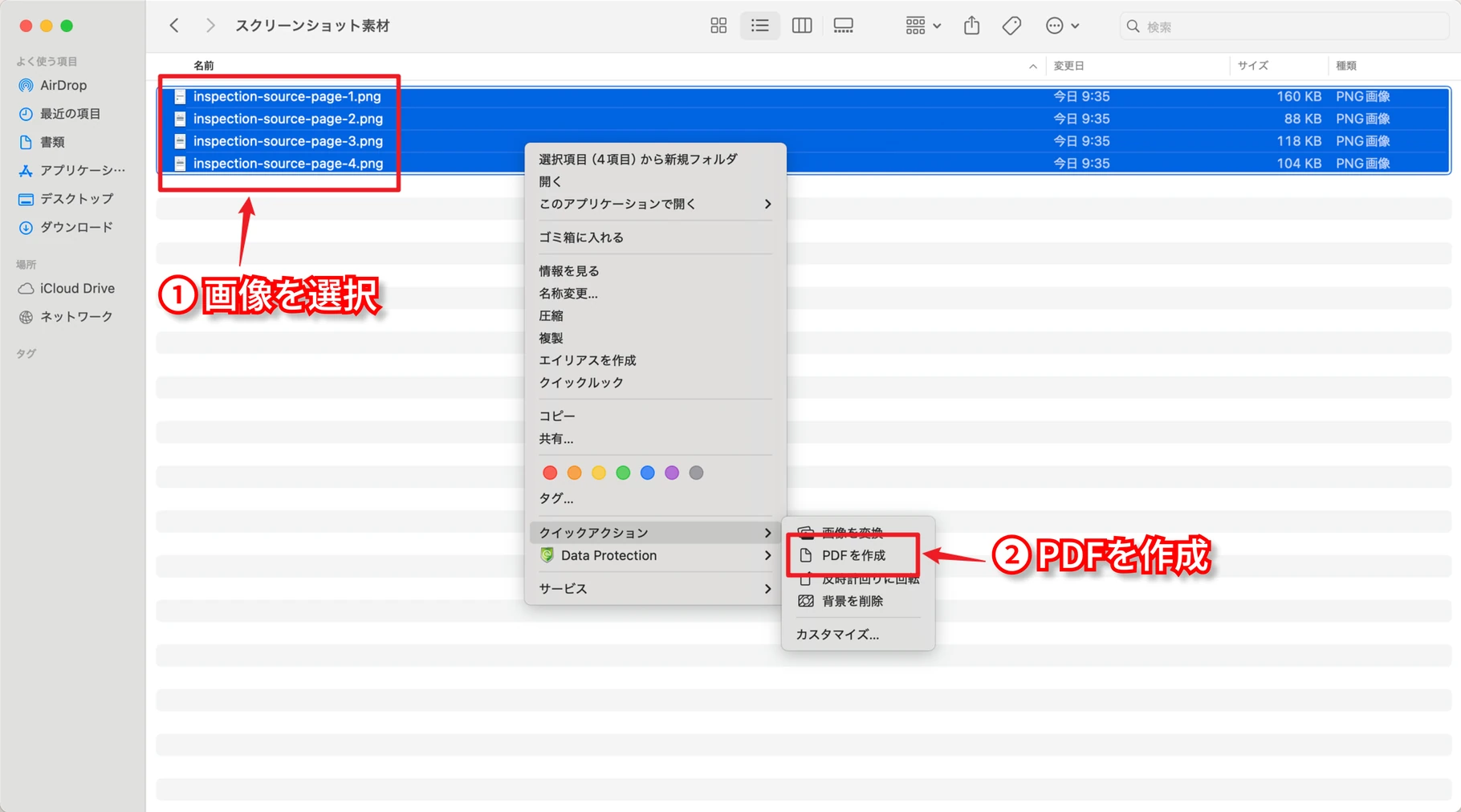Switch to column view
Image resolution: width=1461 pixels, height=812 pixels.
click(801, 26)
